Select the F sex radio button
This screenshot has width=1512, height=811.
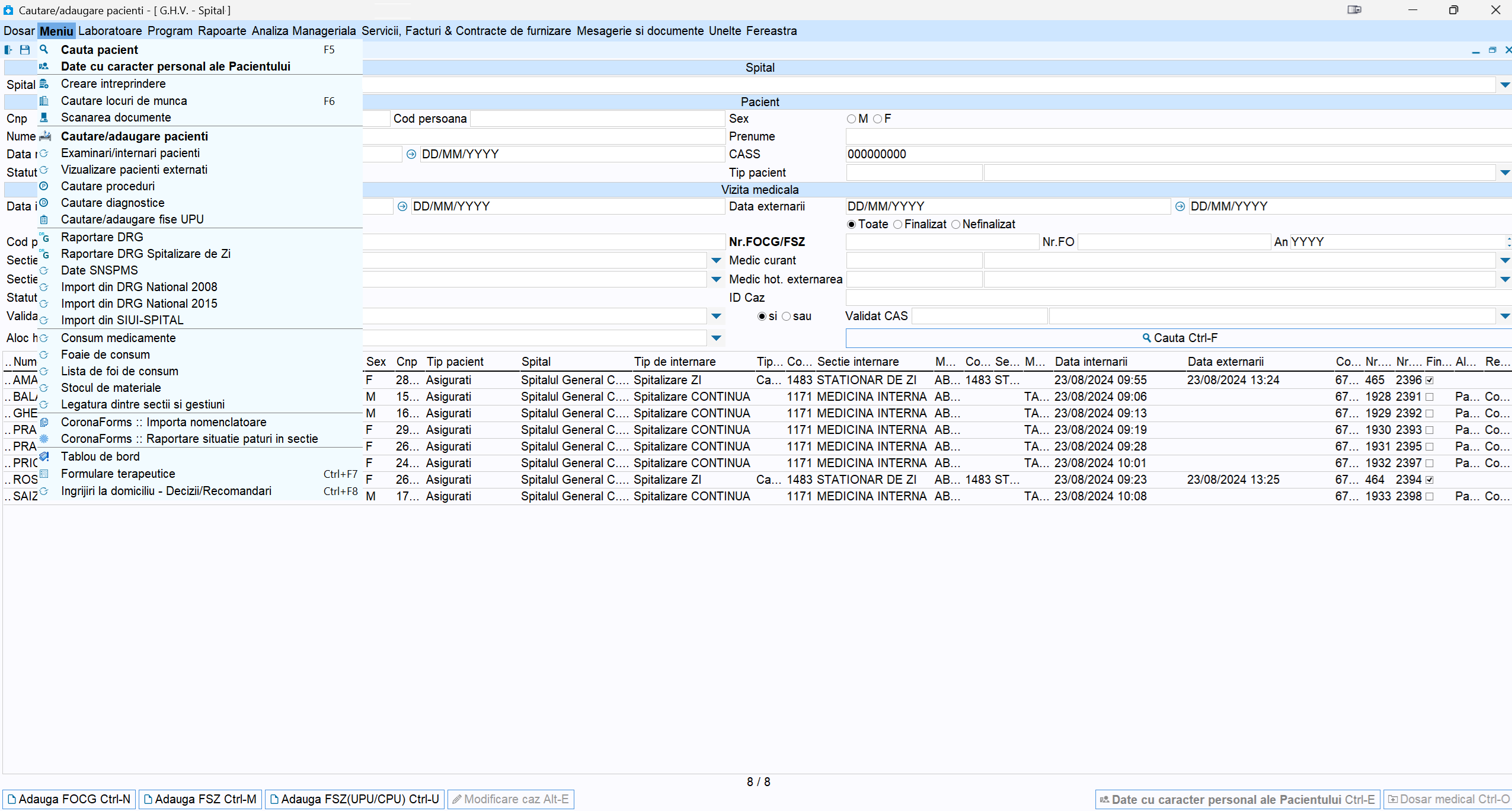(x=878, y=119)
